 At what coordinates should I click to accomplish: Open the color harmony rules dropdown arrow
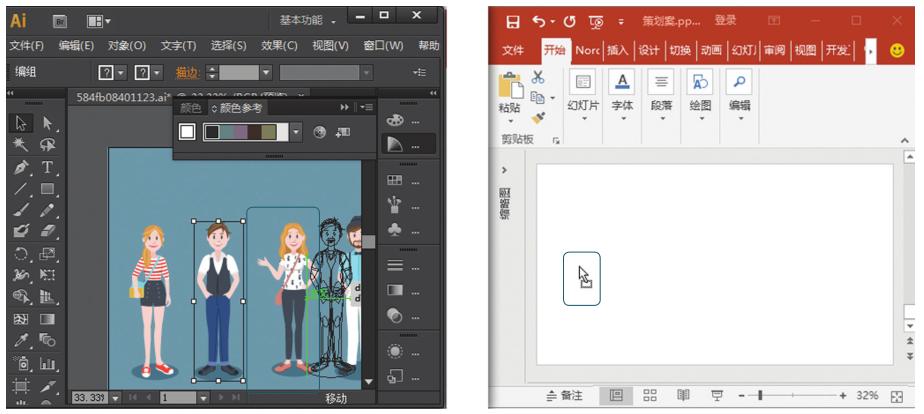(x=296, y=131)
